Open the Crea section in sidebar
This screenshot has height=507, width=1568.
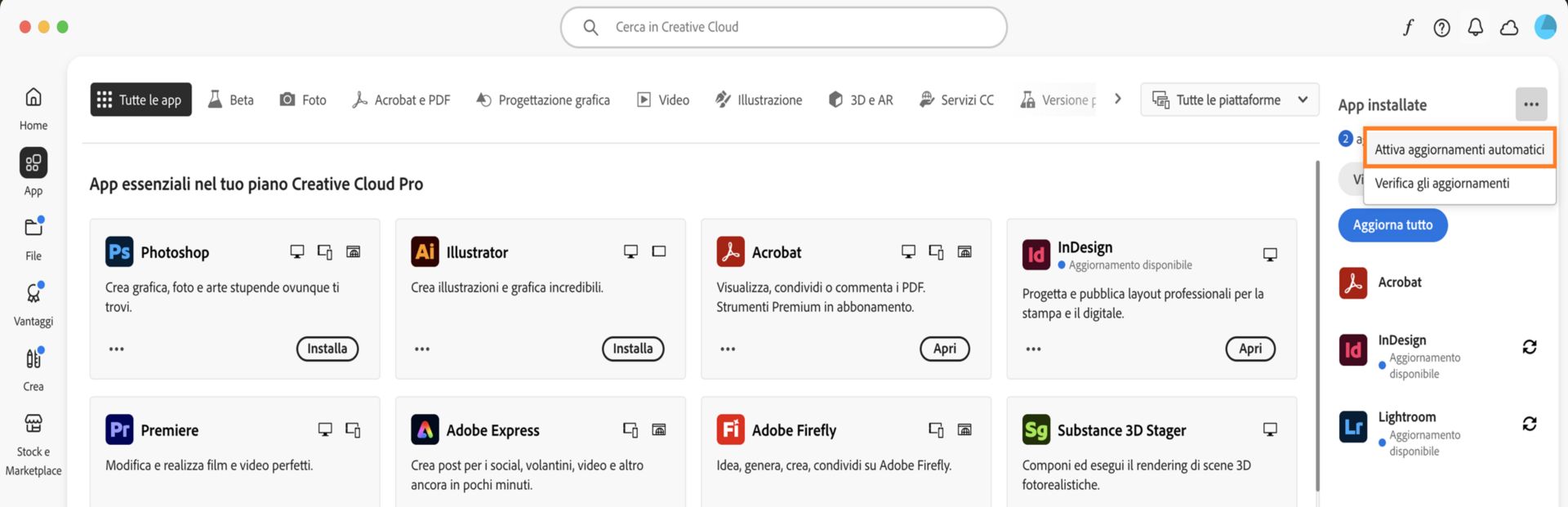33,368
